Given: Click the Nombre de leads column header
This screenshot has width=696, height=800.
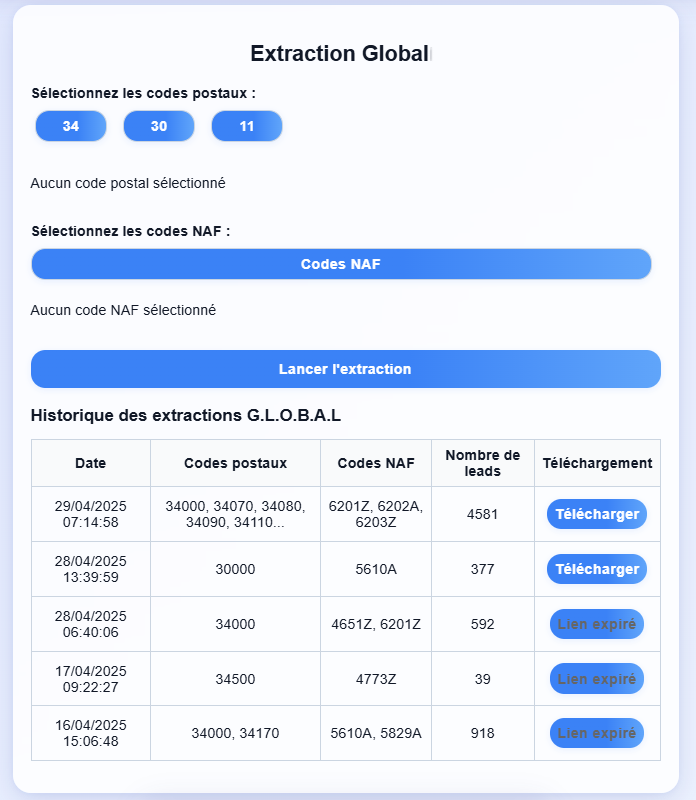Looking at the screenshot, I should (483, 463).
